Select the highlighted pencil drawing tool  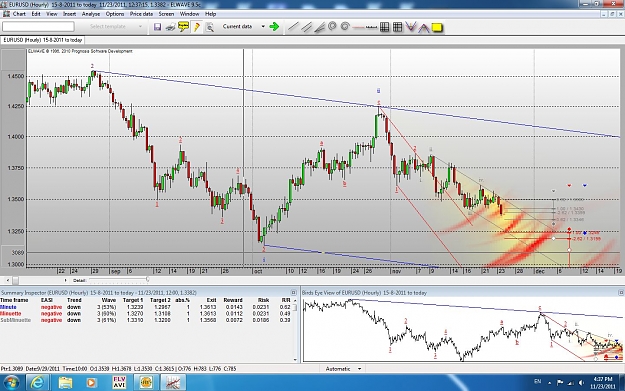(197, 27)
